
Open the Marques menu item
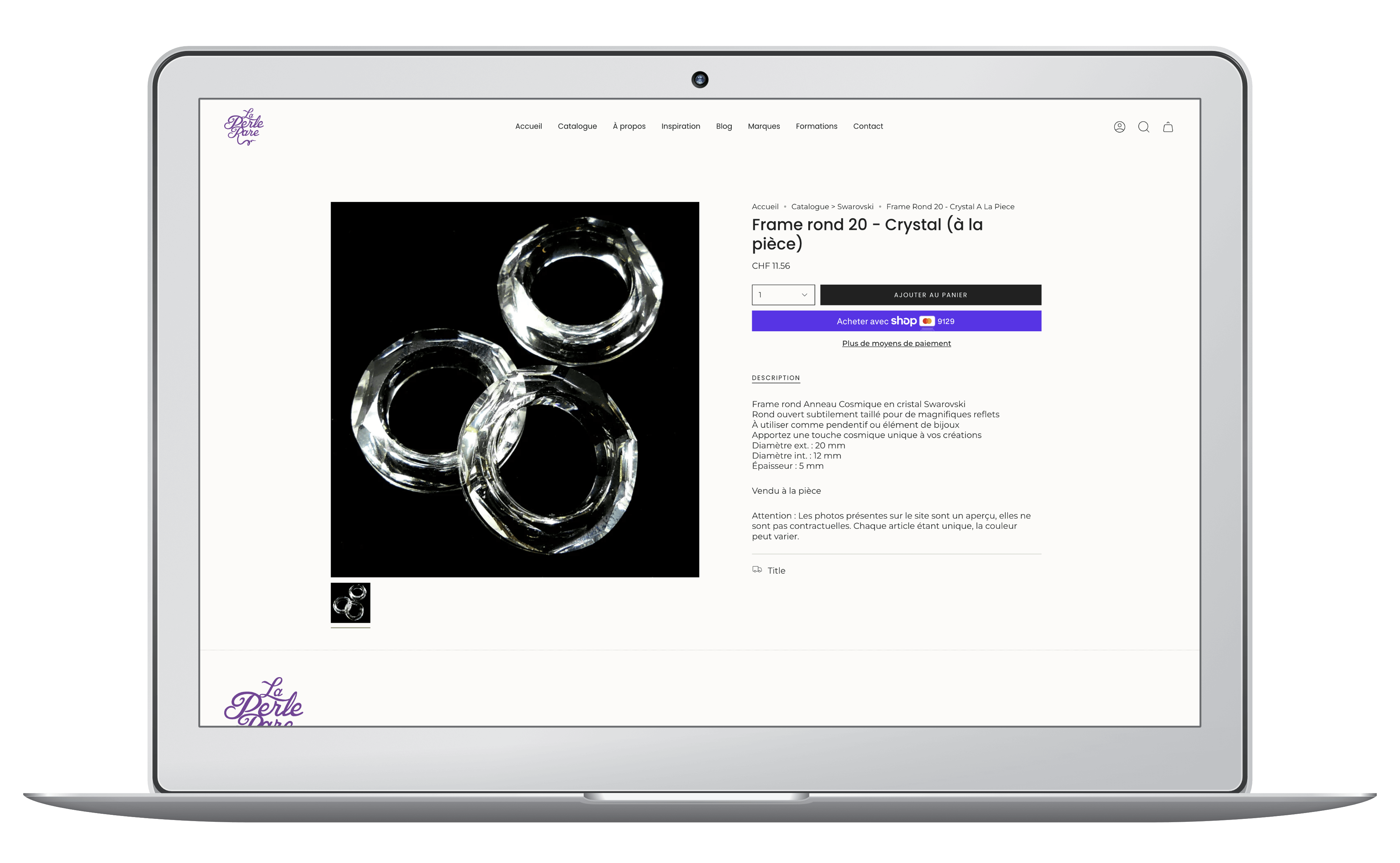coord(763,126)
